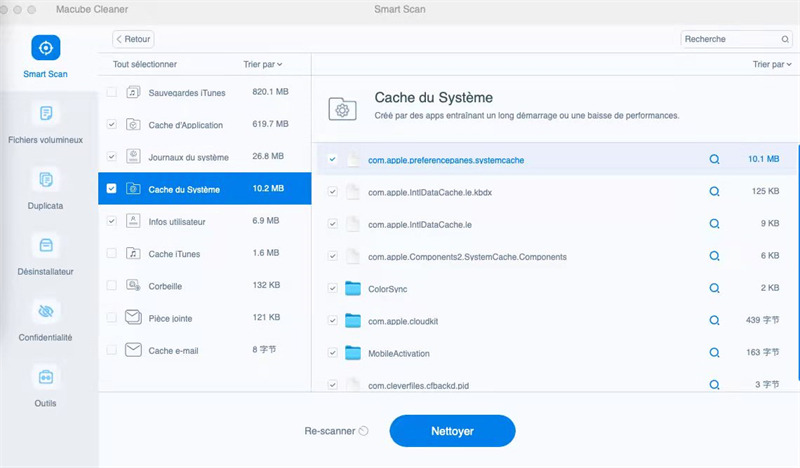
Task: Click the Désinstallateur sidebar label
Action: 45,272
